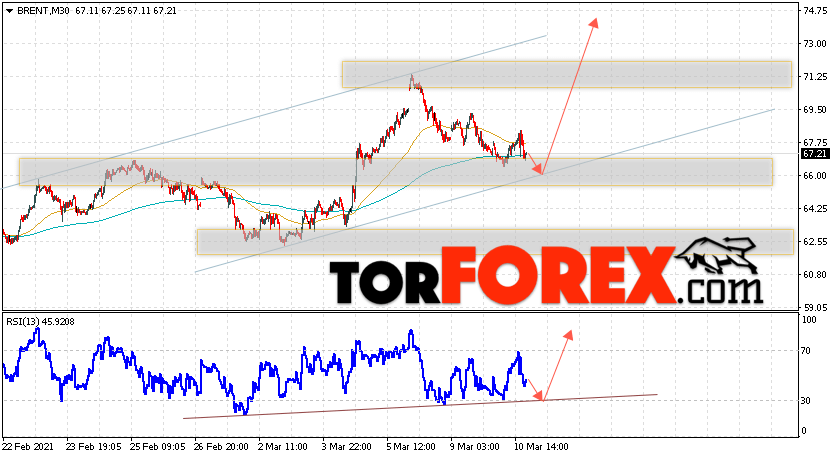
Task: Click the 71.25 price axis label
Action: click(815, 77)
